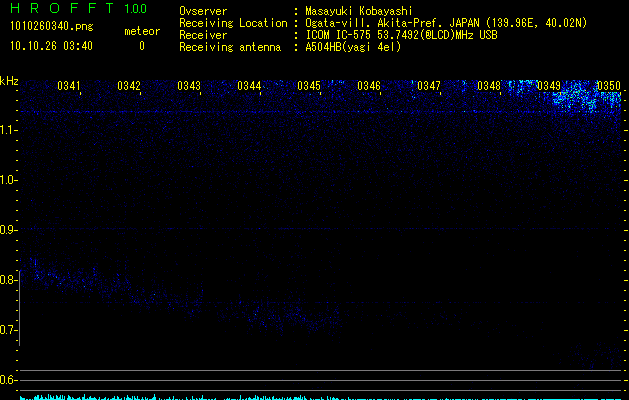
Task: Click the 0348 time marker
Action: point(489,86)
